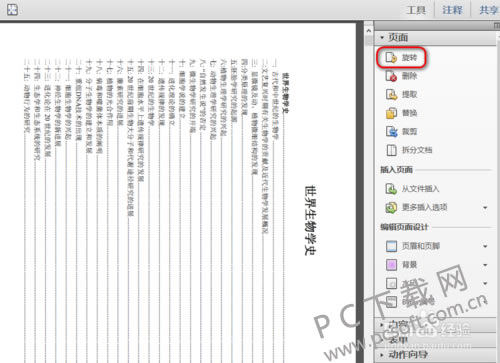The width and height of the screenshot is (500, 363).
Task: Switch to the Tools (工具) tab
Action: pos(416,10)
